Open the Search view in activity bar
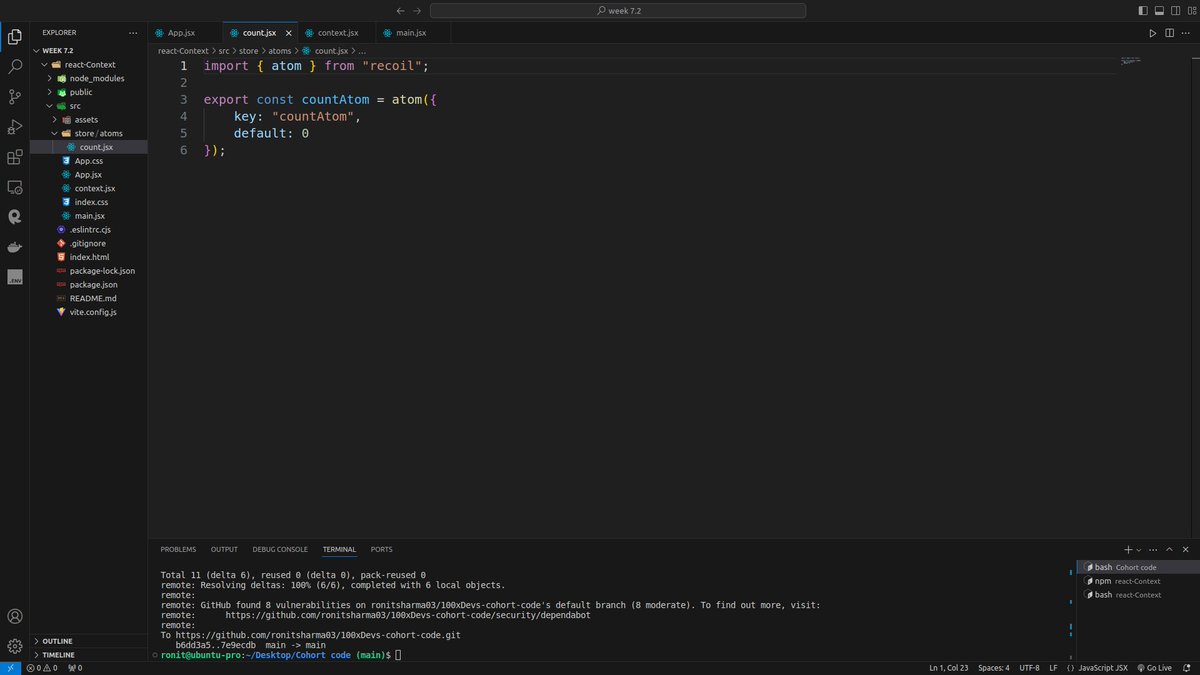Viewport: 1200px width, 675px height. pos(15,67)
